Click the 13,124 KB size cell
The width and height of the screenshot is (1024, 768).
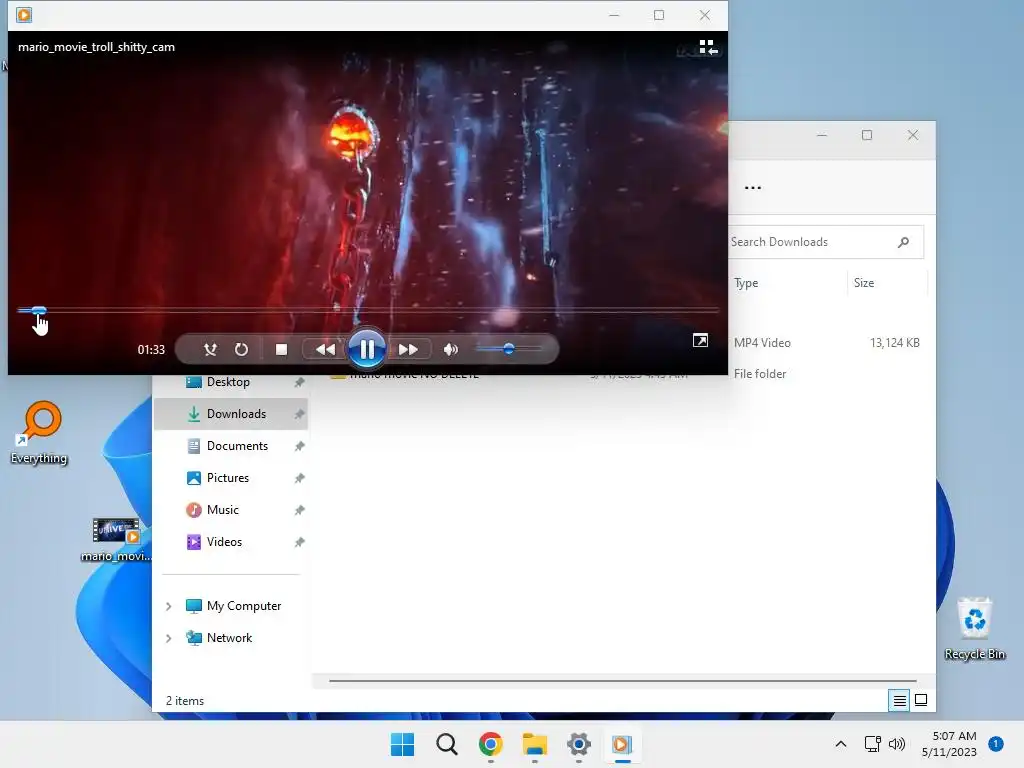[x=894, y=343]
